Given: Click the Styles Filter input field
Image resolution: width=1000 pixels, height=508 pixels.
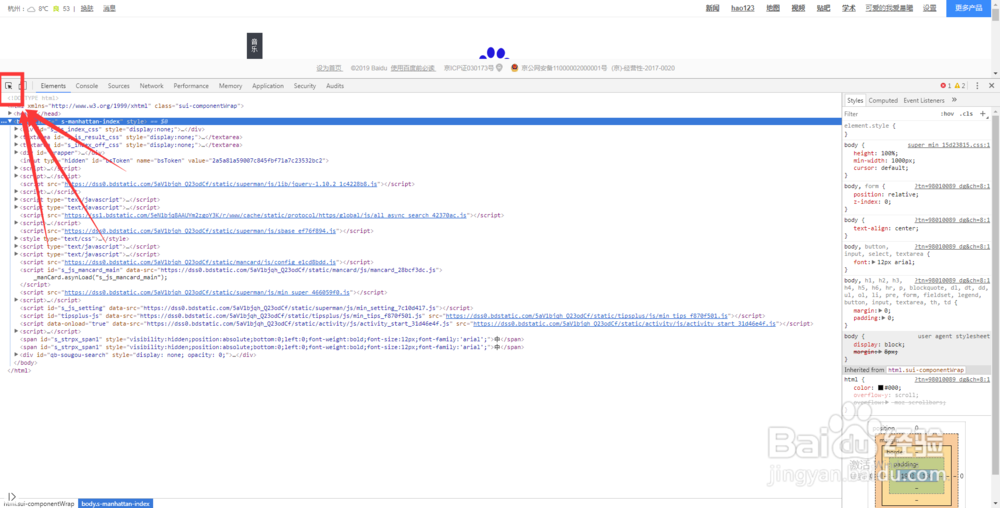Looking at the screenshot, I should 890,113.
